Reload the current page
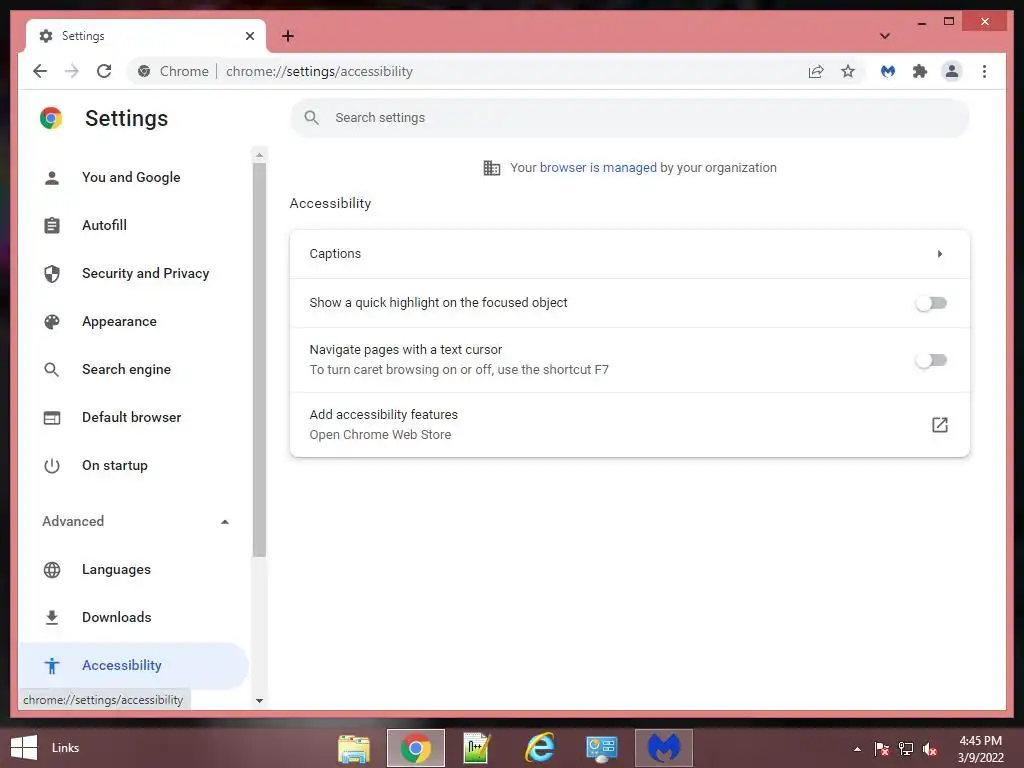 tap(104, 71)
